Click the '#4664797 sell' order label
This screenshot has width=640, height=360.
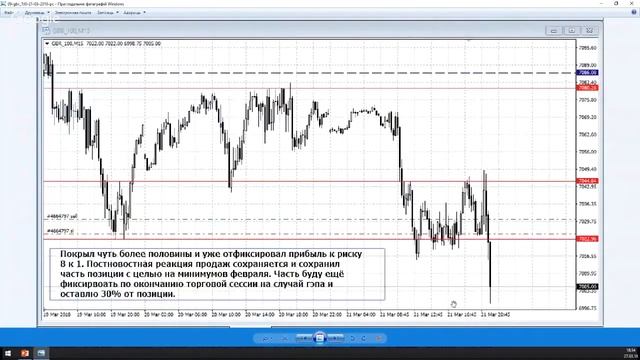pyautogui.click(x=62, y=216)
